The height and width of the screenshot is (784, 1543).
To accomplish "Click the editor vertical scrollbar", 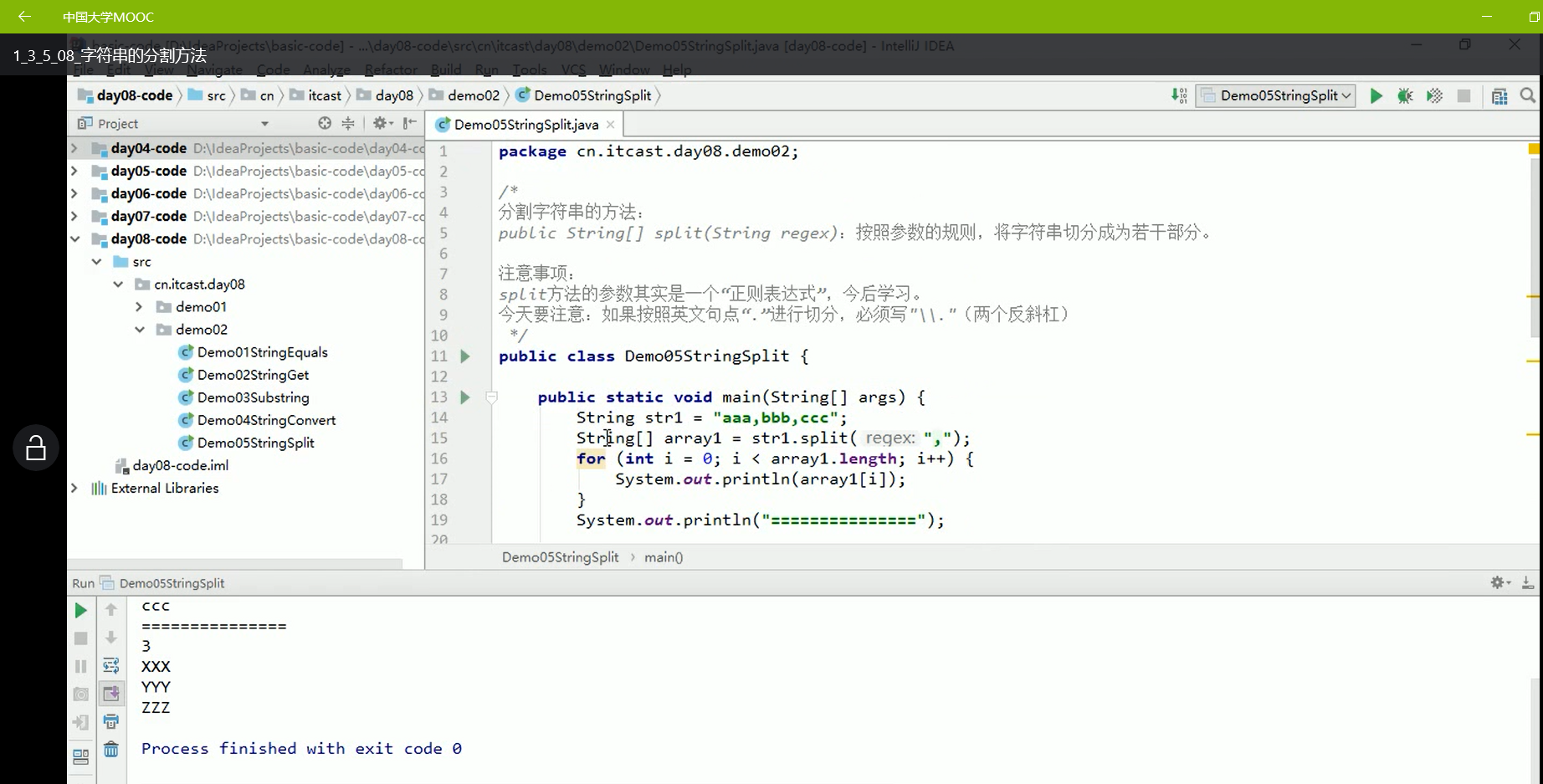I will pyautogui.click(x=1535, y=247).
